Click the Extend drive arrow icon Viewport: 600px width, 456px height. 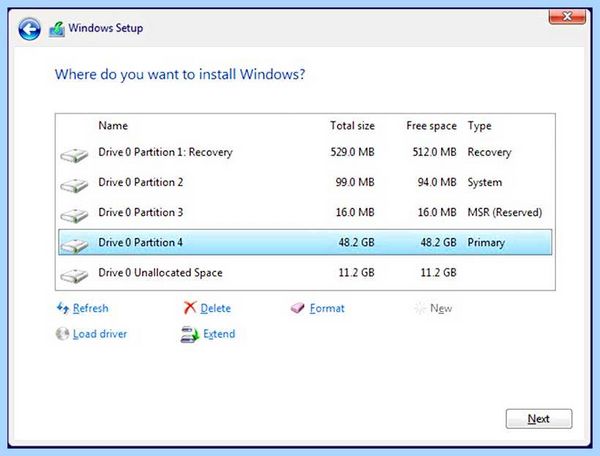point(190,334)
